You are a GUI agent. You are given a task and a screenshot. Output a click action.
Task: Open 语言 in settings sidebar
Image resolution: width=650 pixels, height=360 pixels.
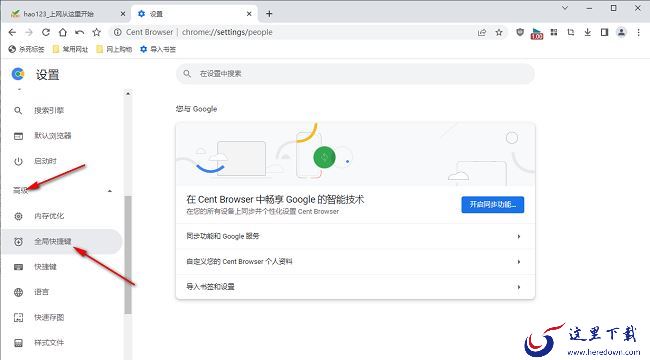[x=62, y=292]
